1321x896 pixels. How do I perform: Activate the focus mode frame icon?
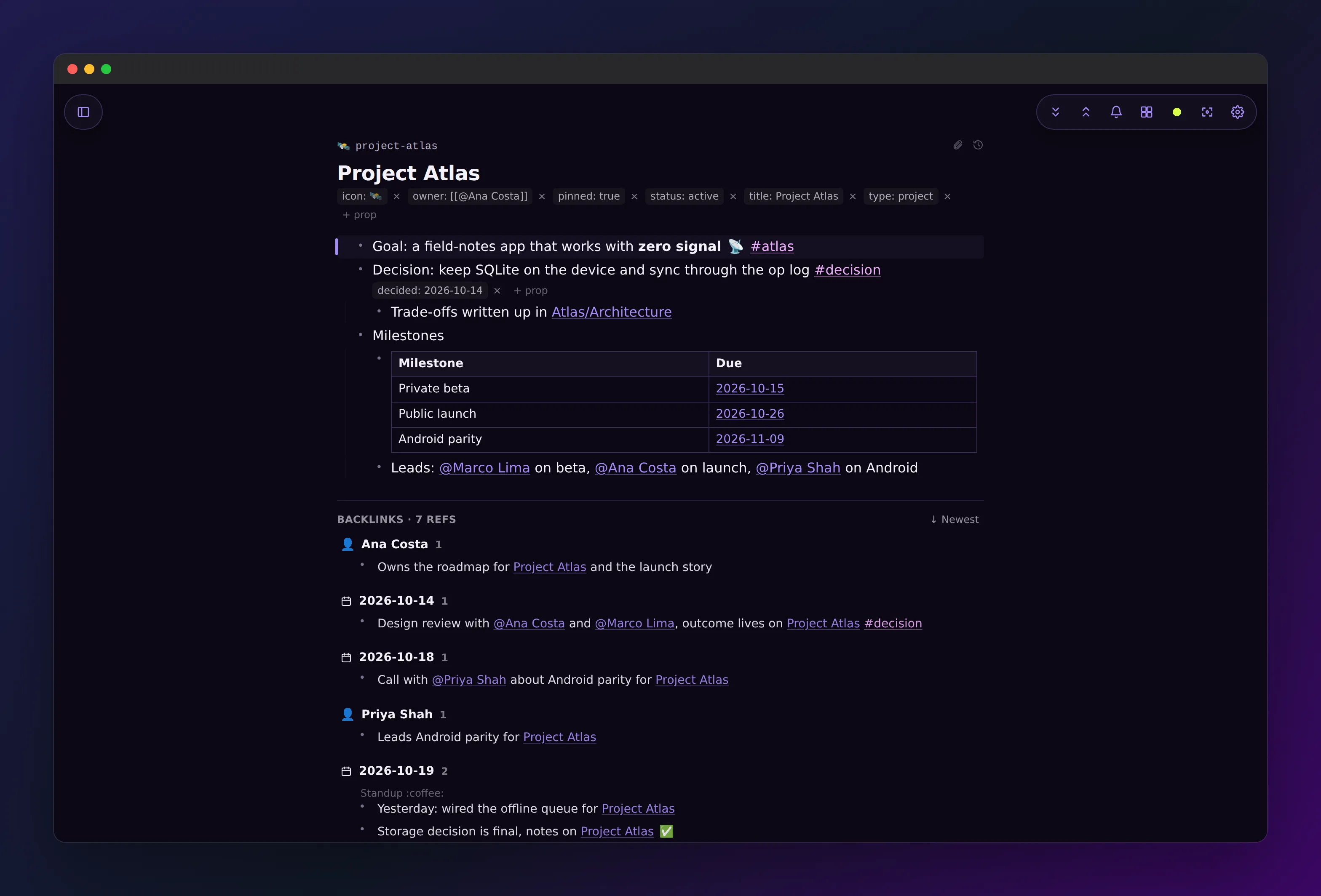1207,112
